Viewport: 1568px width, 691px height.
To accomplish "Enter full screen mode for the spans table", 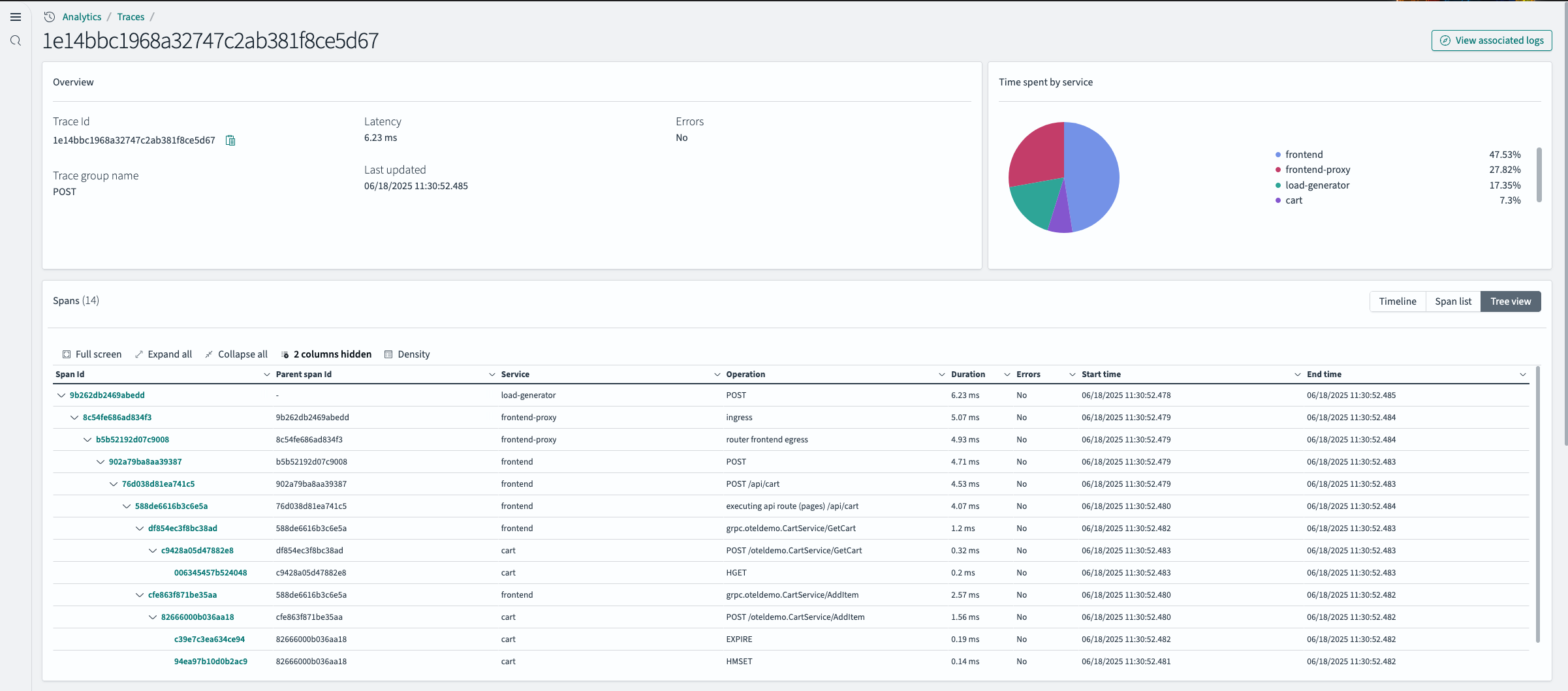I will click(x=92, y=354).
